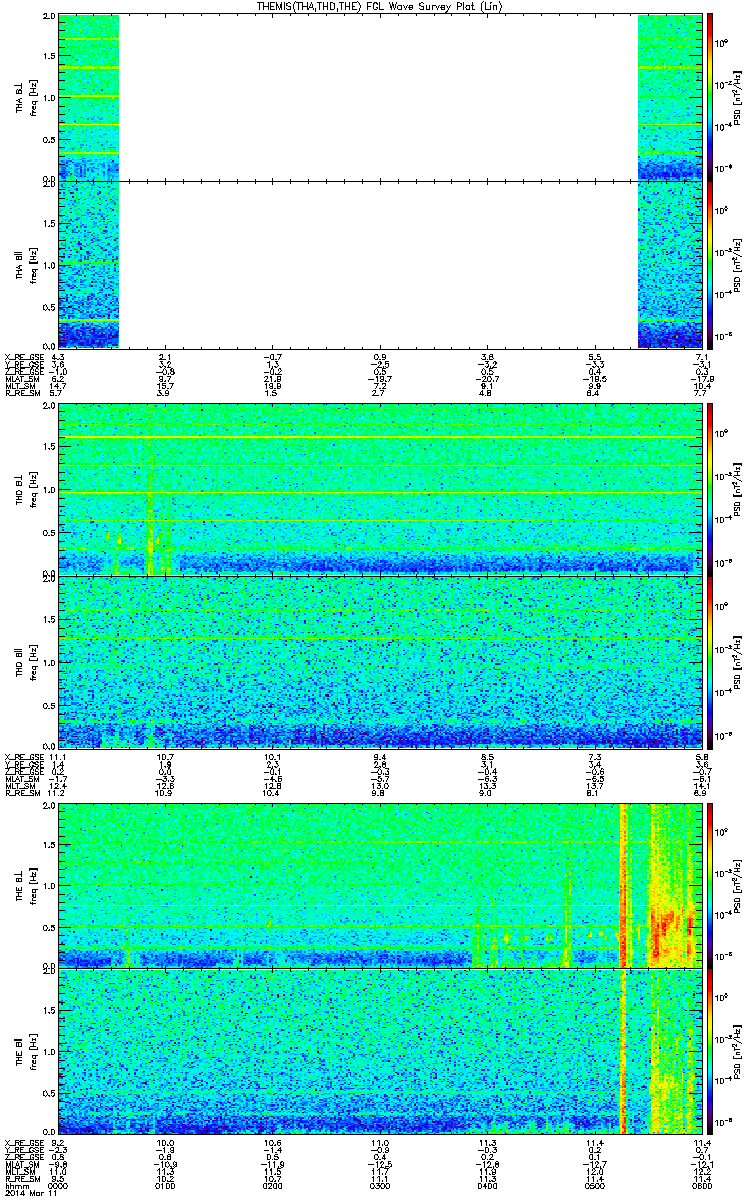Click the "2014 Mar 11" date label
Screen dimensions: 750x1200
tap(30, 1194)
